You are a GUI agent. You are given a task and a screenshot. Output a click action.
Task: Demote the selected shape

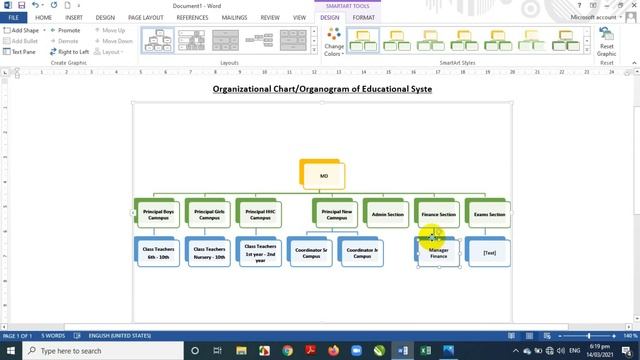tap(64, 41)
